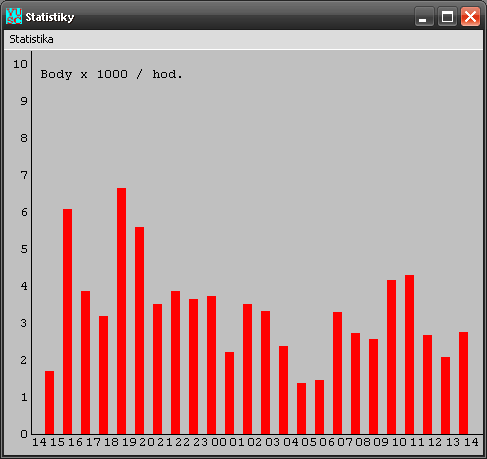
Task: Open the Statistika menu
Action: (31, 39)
